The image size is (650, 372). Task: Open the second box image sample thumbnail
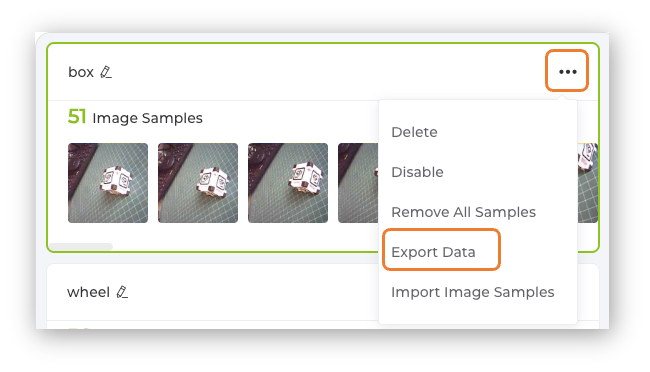pyautogui.click(x=198, y=183)
